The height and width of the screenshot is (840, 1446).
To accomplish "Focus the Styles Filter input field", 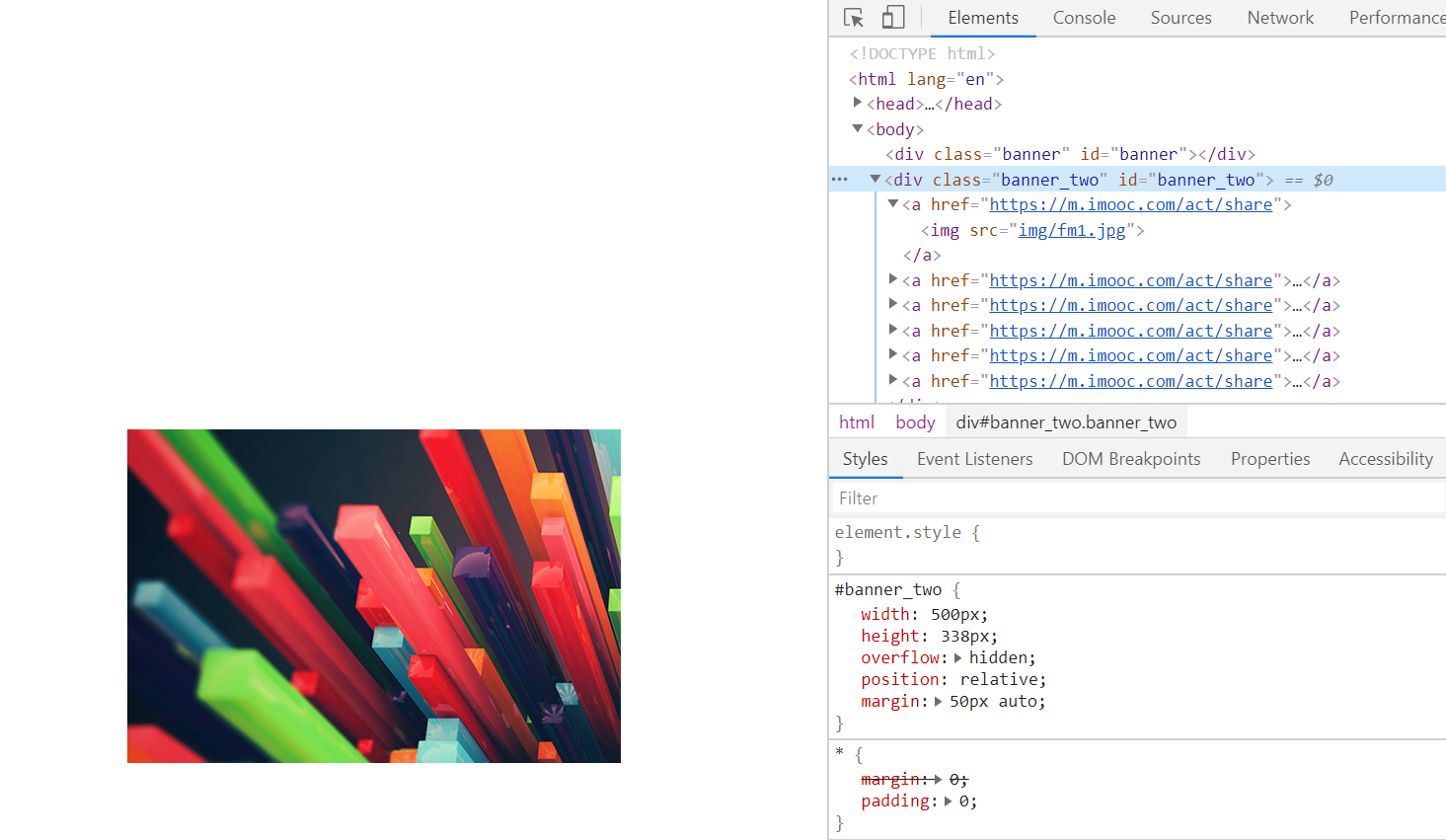I will tap(1137, 498).
